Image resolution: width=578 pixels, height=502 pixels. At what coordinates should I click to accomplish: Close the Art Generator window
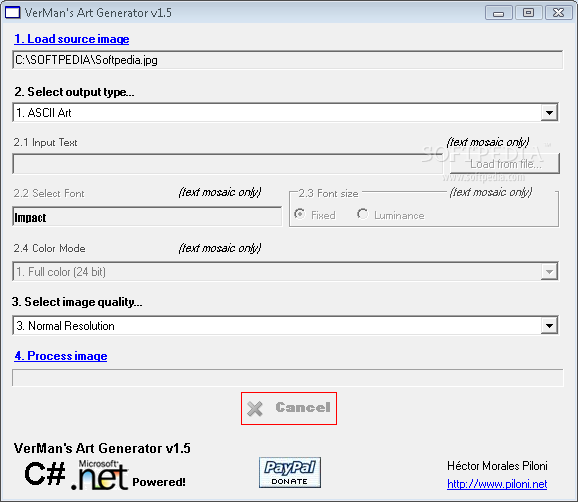[x=558, y=13]
